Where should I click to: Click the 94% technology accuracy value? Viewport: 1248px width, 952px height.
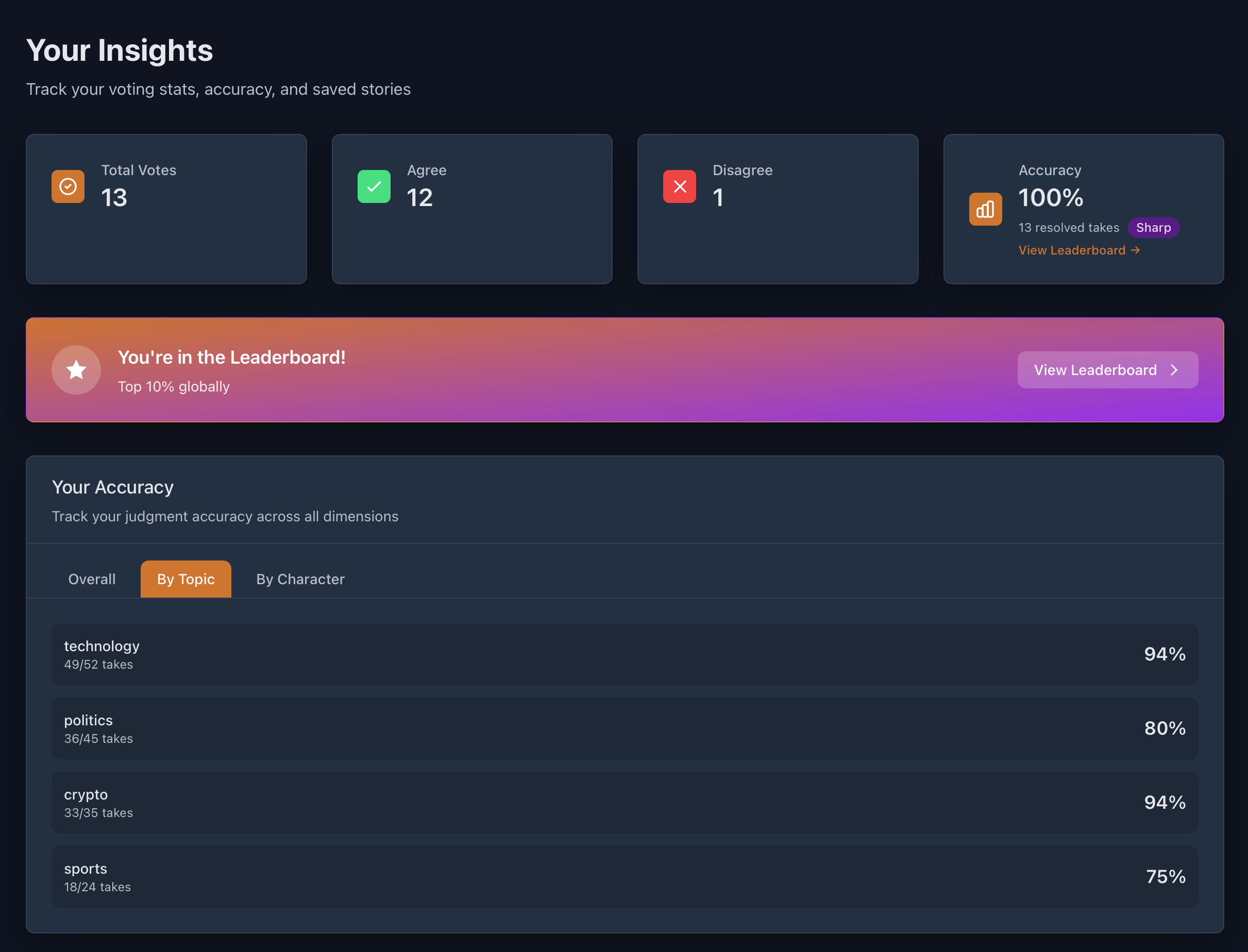coord(1165,654)
